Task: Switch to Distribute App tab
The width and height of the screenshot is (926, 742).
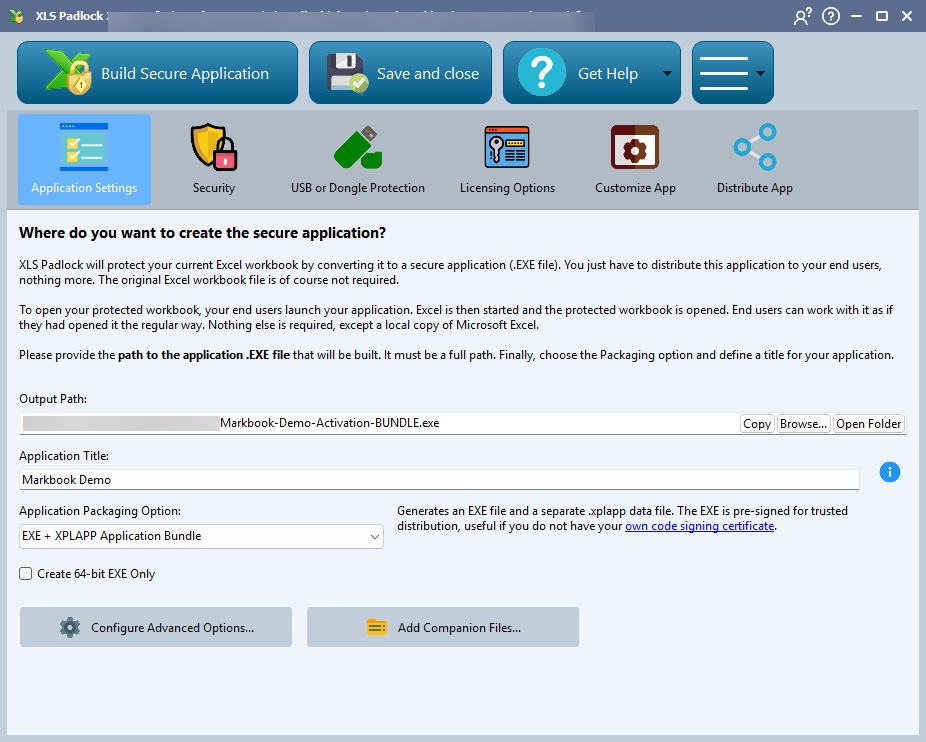Action: [755, 160]
